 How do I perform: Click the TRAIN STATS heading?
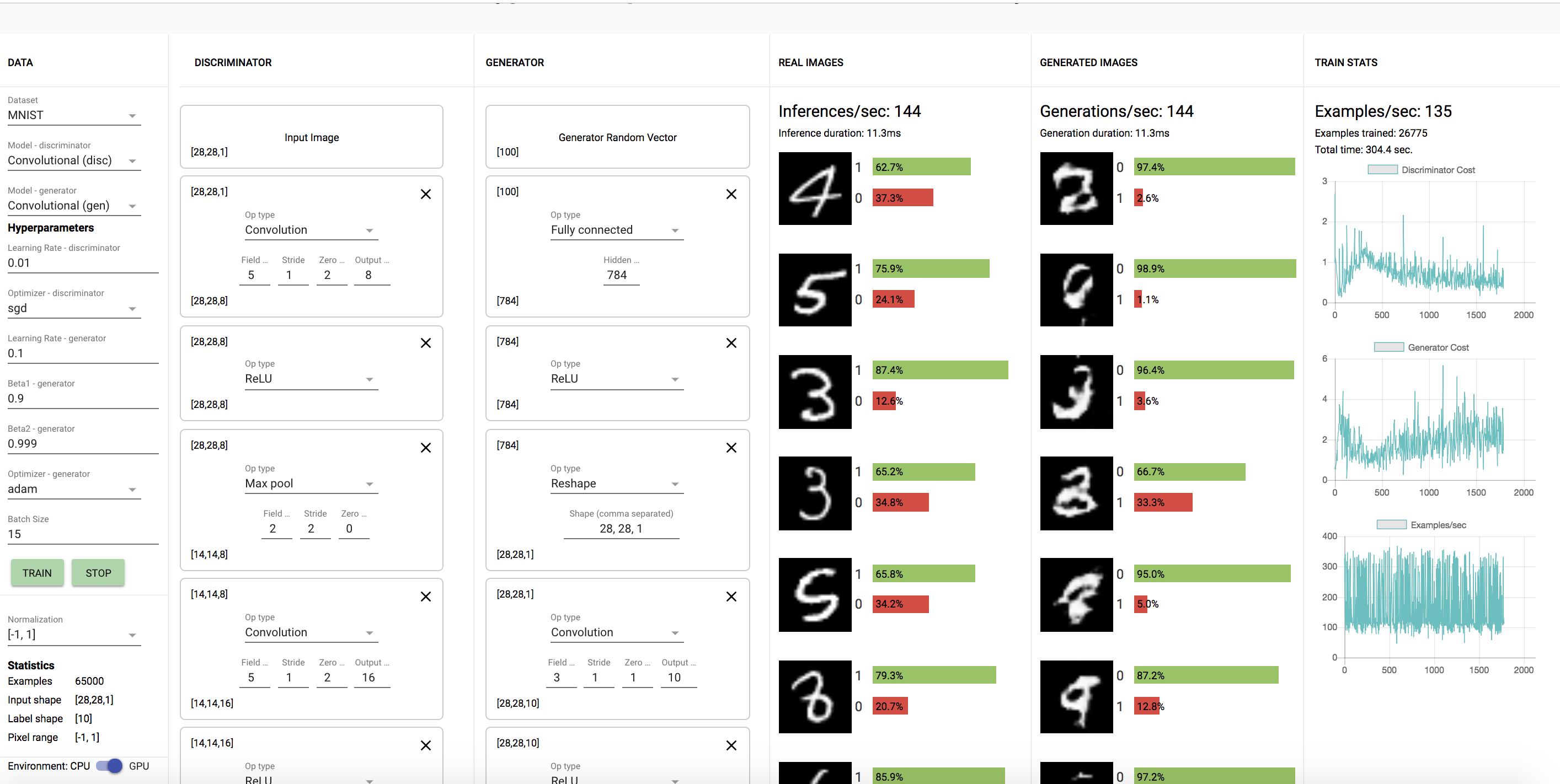tap(1345, 62)
